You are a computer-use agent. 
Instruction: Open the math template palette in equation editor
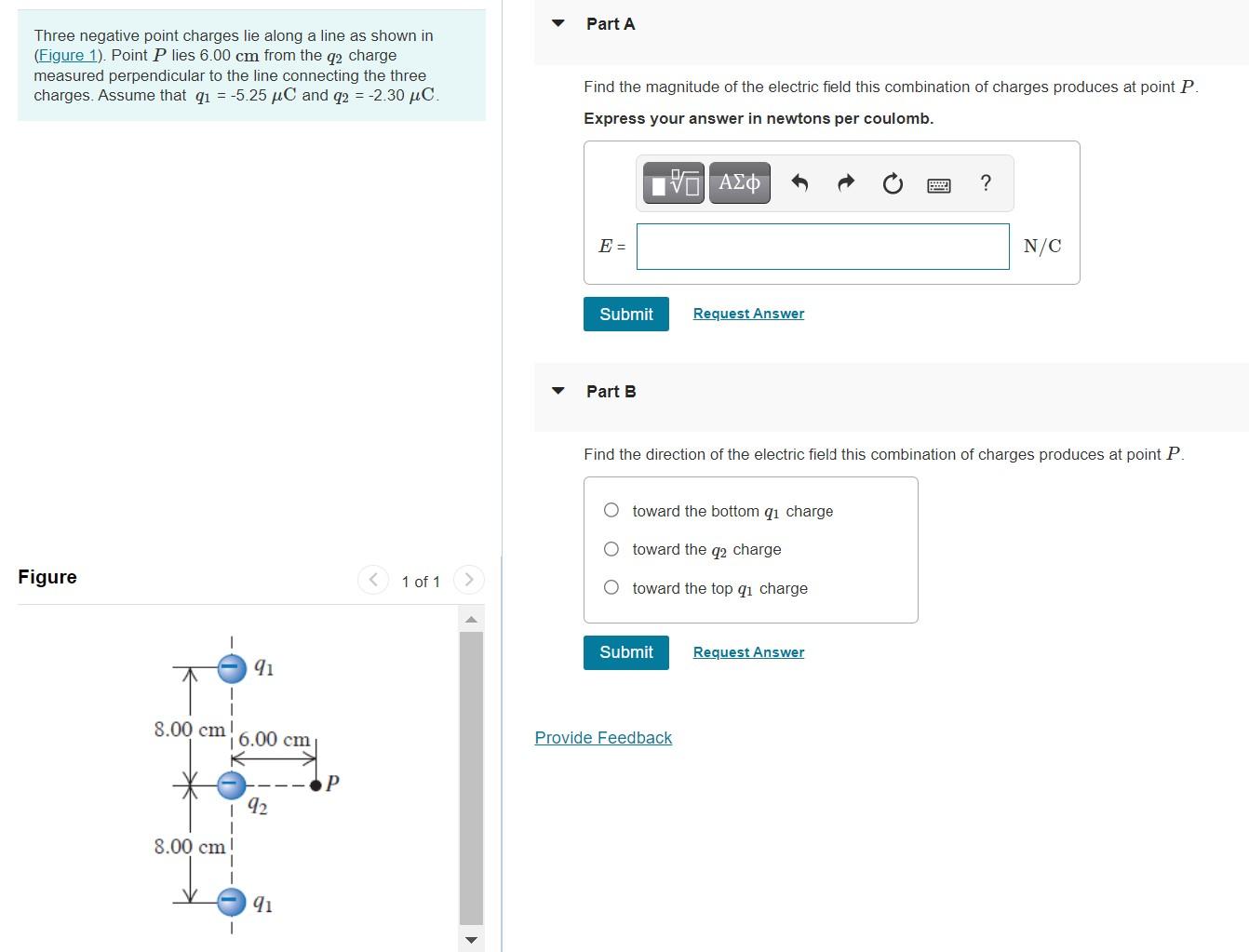coord(672,183)
